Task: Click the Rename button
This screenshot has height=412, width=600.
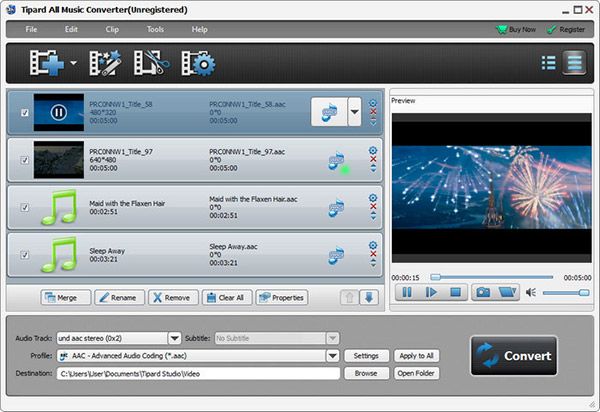Action: (x=120, y=298)
